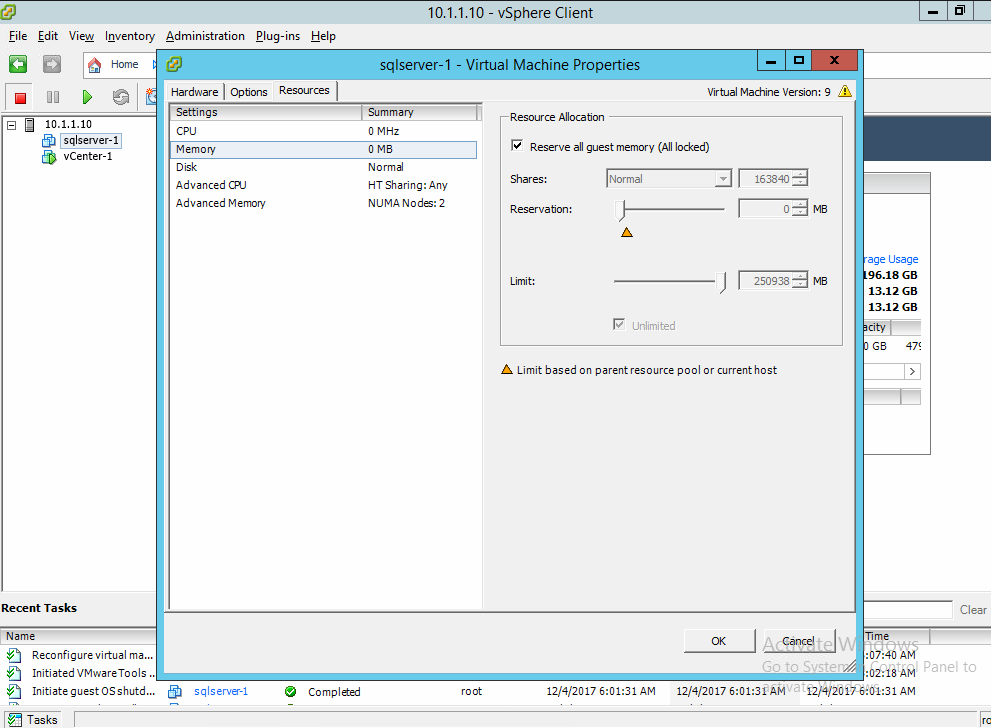991x728 pixels.
Task: Click the Clear button in Recent Tasks
Action: [973, 610]
